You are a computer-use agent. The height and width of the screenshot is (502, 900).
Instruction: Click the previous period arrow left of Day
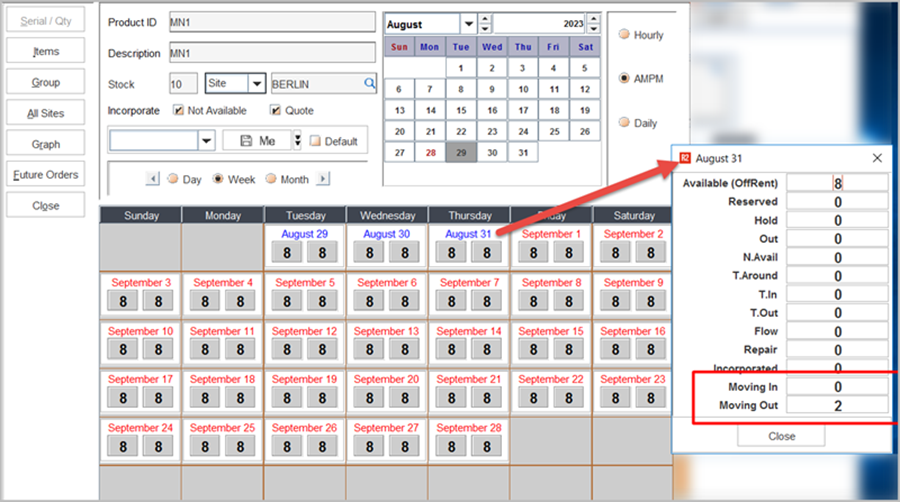pyautogui.click(x=153, y=179)
